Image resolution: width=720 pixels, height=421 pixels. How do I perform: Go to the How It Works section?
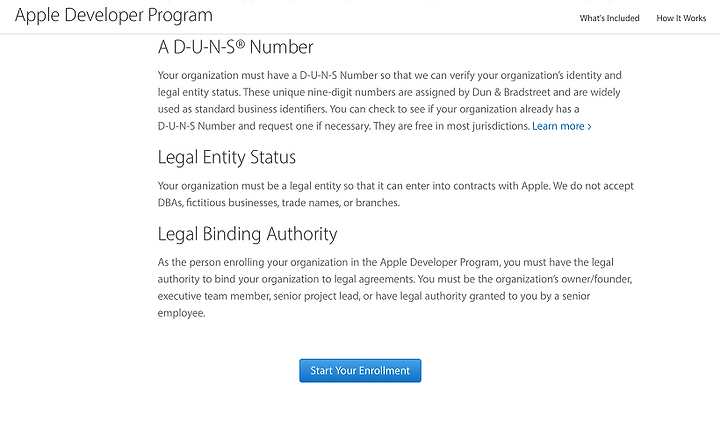[x=681, y=18]
